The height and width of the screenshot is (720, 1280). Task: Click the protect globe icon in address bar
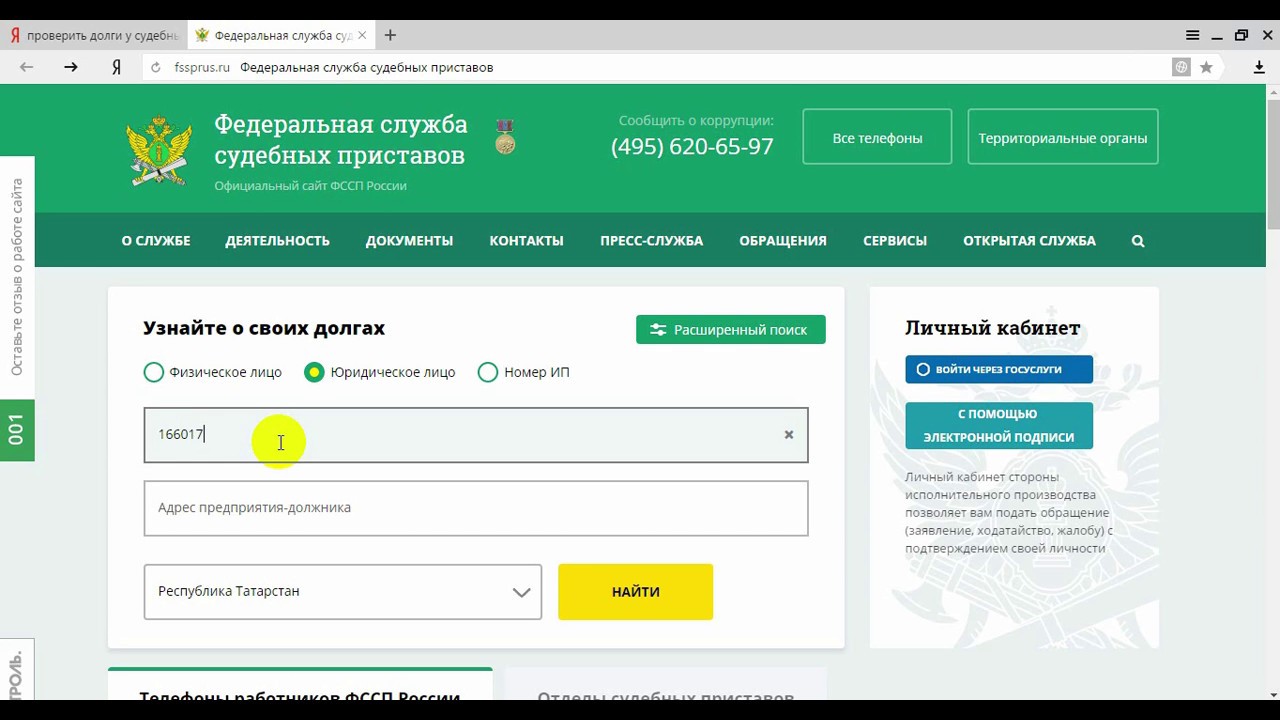click(x=1182, y=67)
